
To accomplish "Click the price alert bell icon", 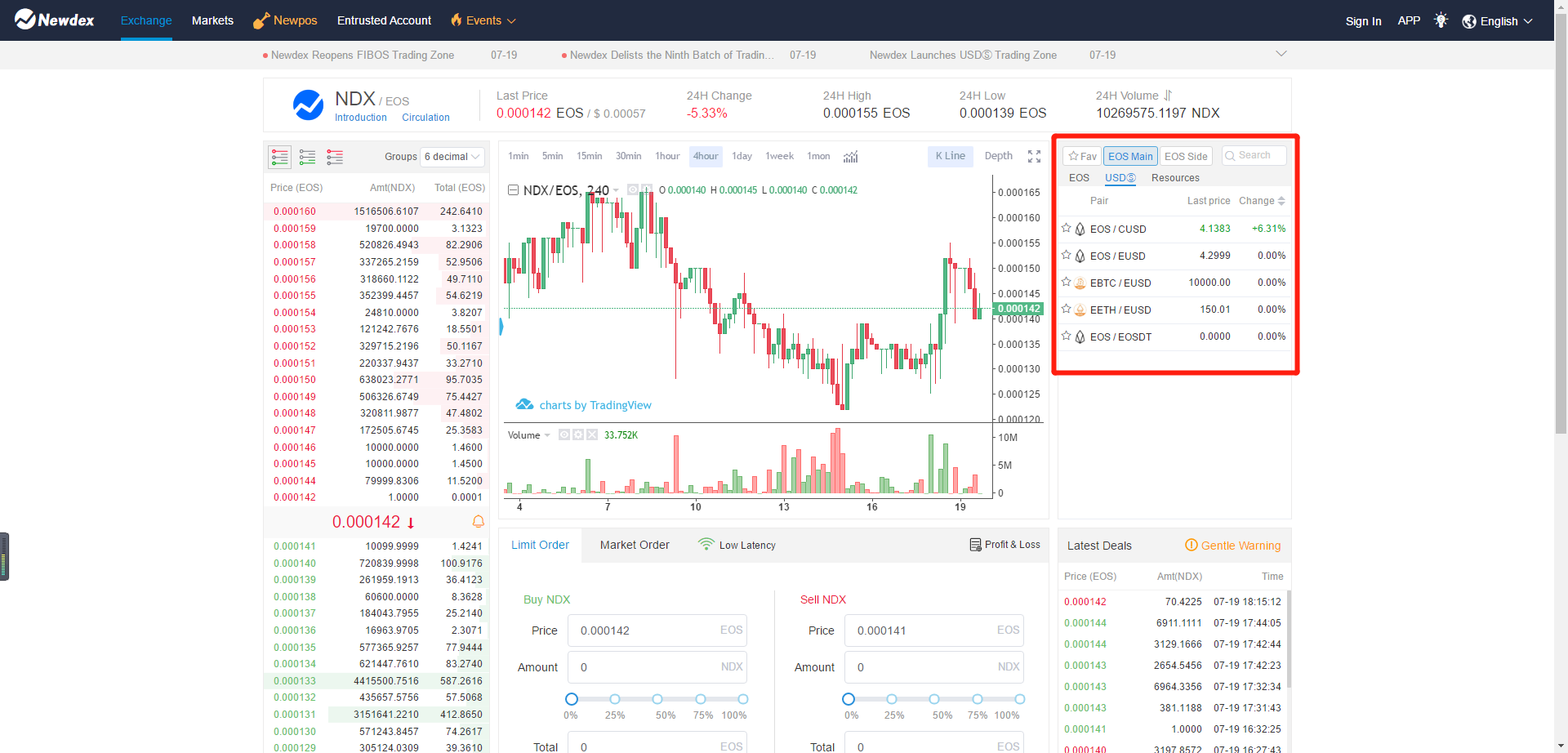I will tap(479, 521).
